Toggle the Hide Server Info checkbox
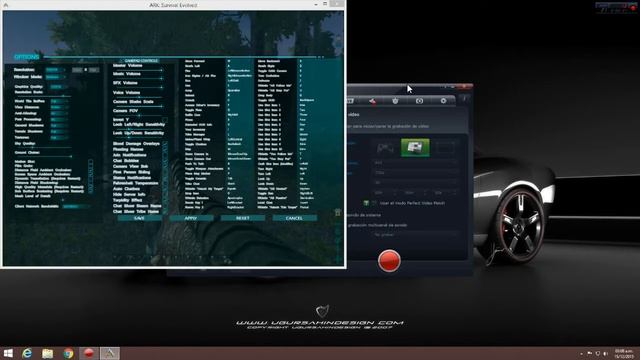 pos(165,195)
